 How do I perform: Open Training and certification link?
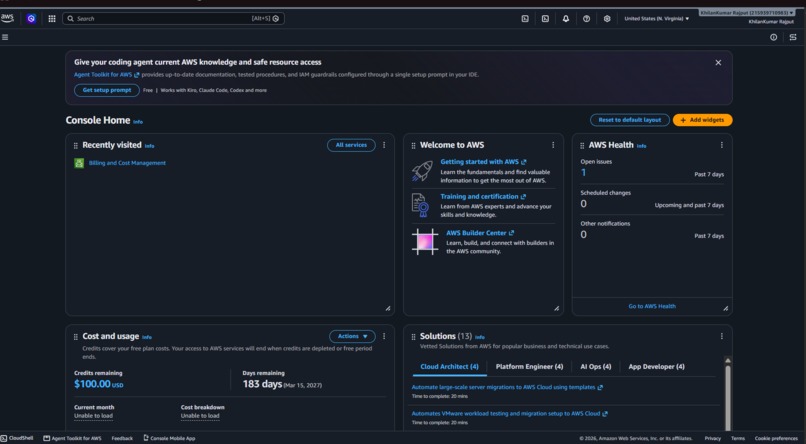click(x=483, y=197)
